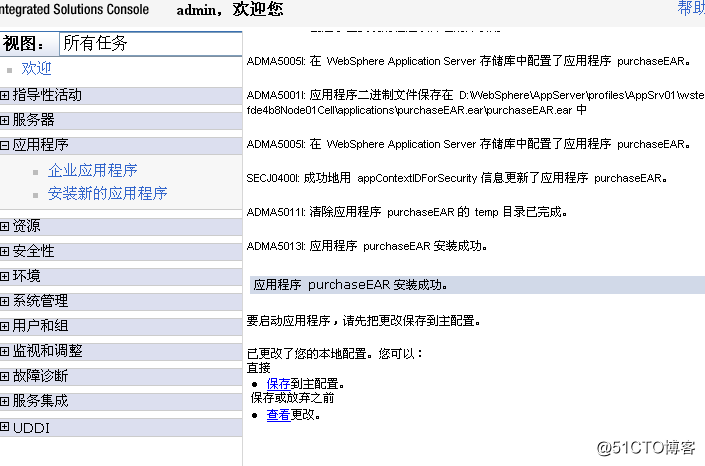Select 监视和调整 menu label
This screenshot has height=466, width=705.
tap(47, 351)
